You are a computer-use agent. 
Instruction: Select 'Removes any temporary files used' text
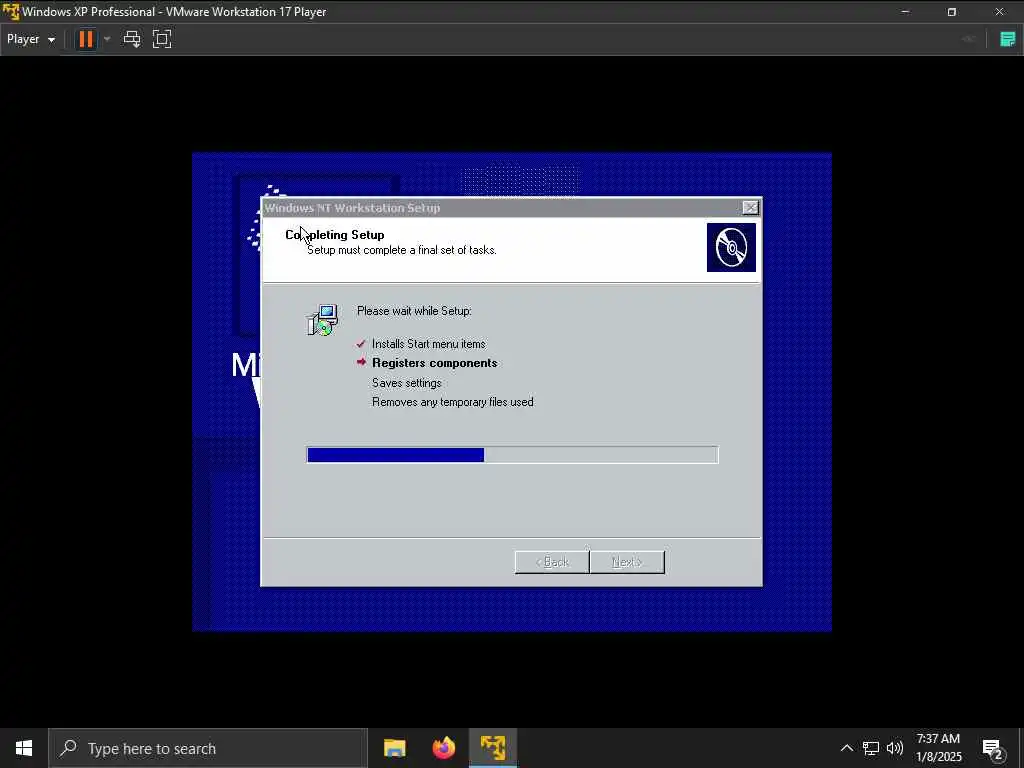453,402
